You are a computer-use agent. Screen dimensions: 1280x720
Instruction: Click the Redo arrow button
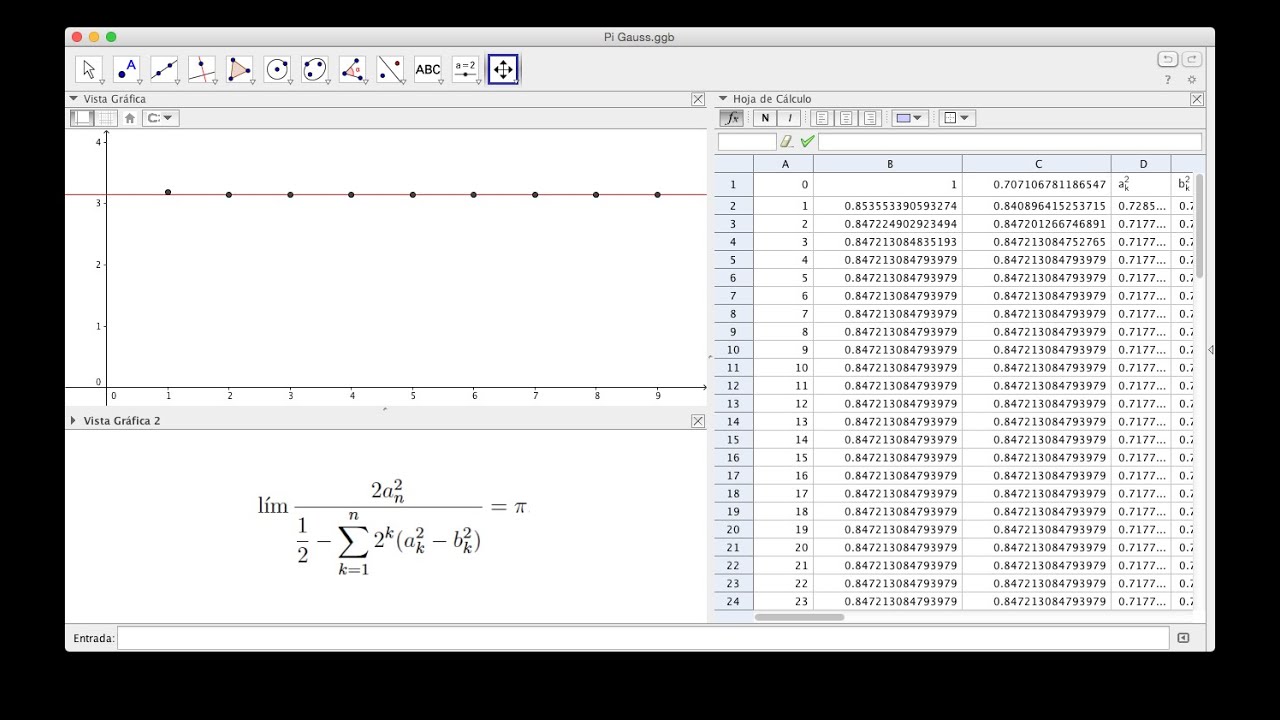coord(1191,59)
